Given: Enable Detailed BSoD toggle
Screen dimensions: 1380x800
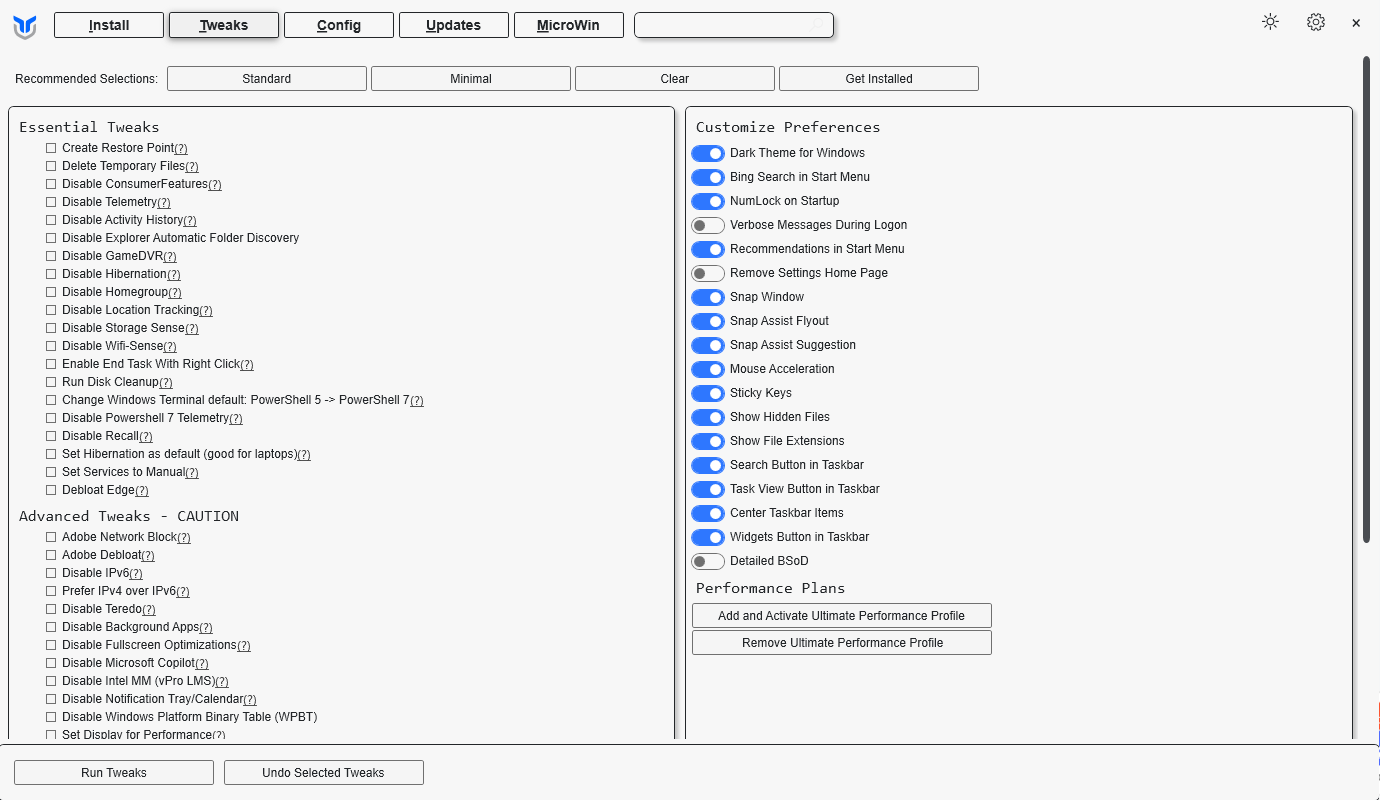Looking at the screenshot, I should pos(708,561).
